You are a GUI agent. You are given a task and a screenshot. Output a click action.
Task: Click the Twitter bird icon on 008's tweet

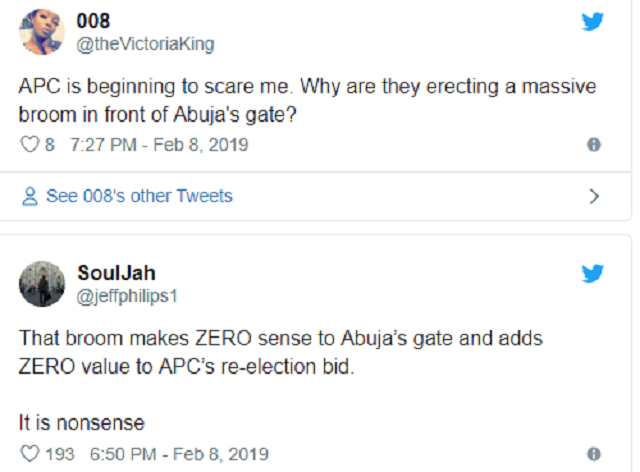[x=593, y=22]
